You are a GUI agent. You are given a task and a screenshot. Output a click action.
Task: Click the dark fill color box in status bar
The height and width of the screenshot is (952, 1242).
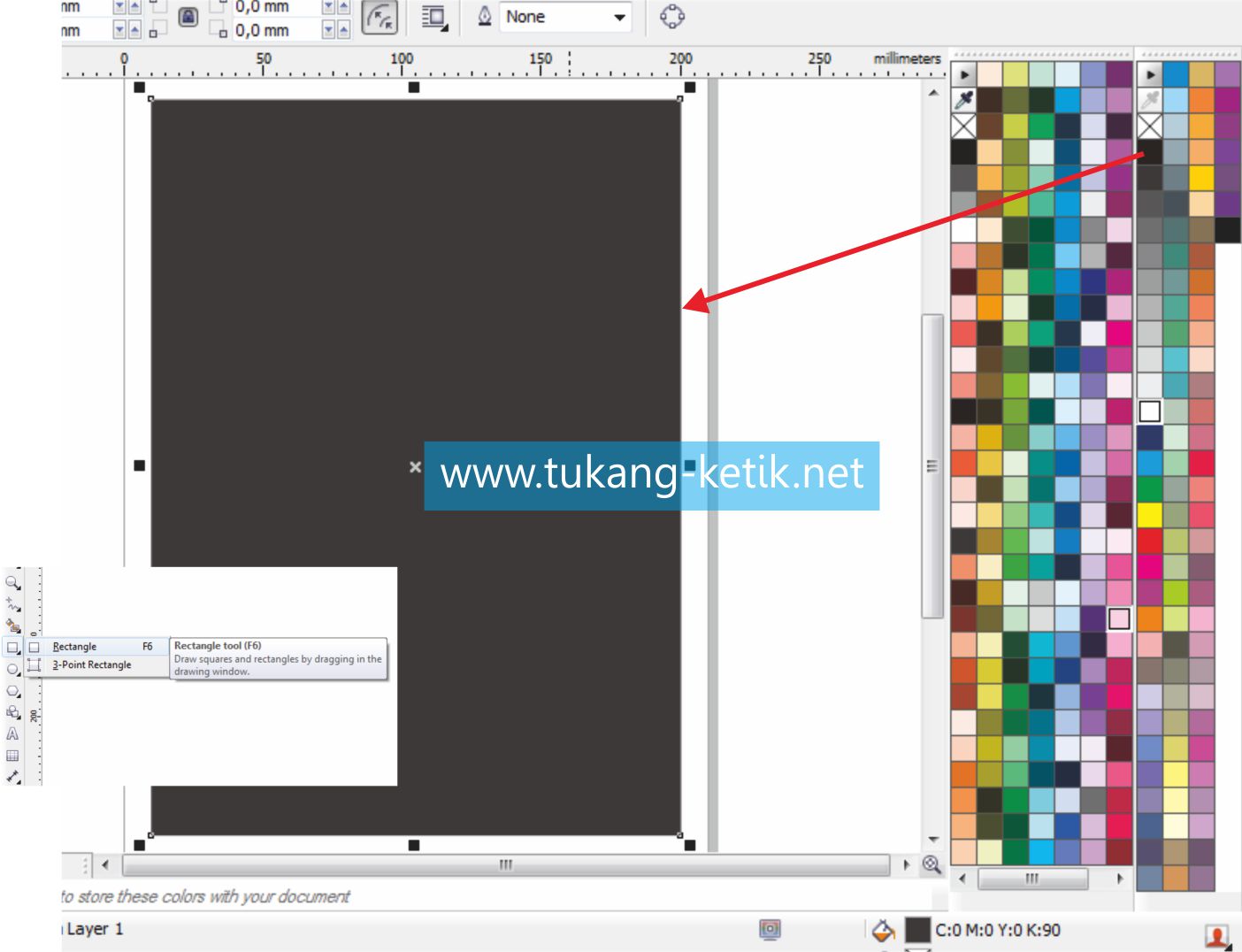point(917,930)
